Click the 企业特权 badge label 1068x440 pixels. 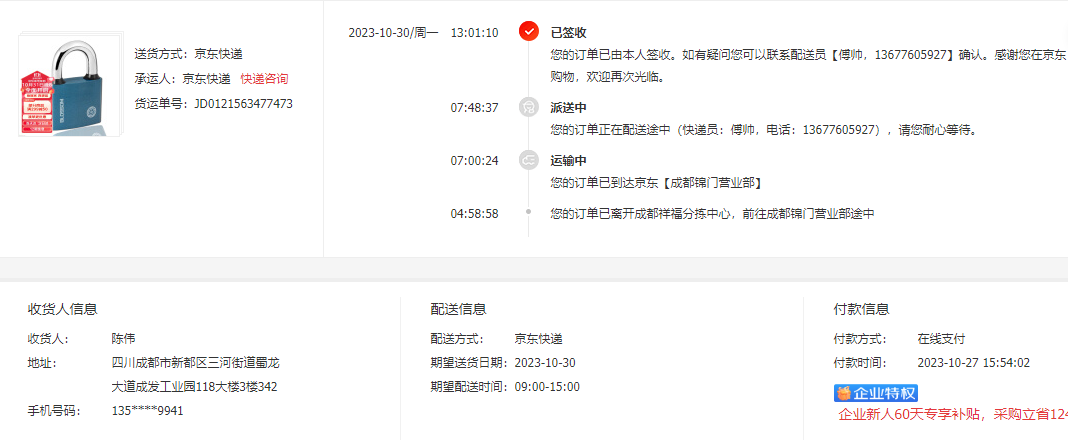(x=885, y=393)
